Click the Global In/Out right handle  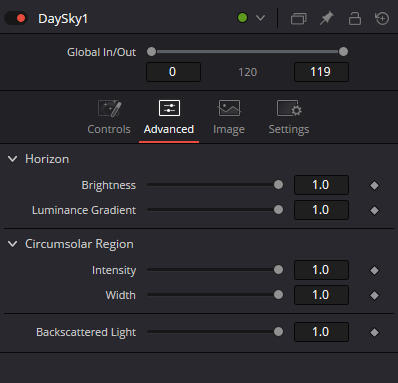343,52
